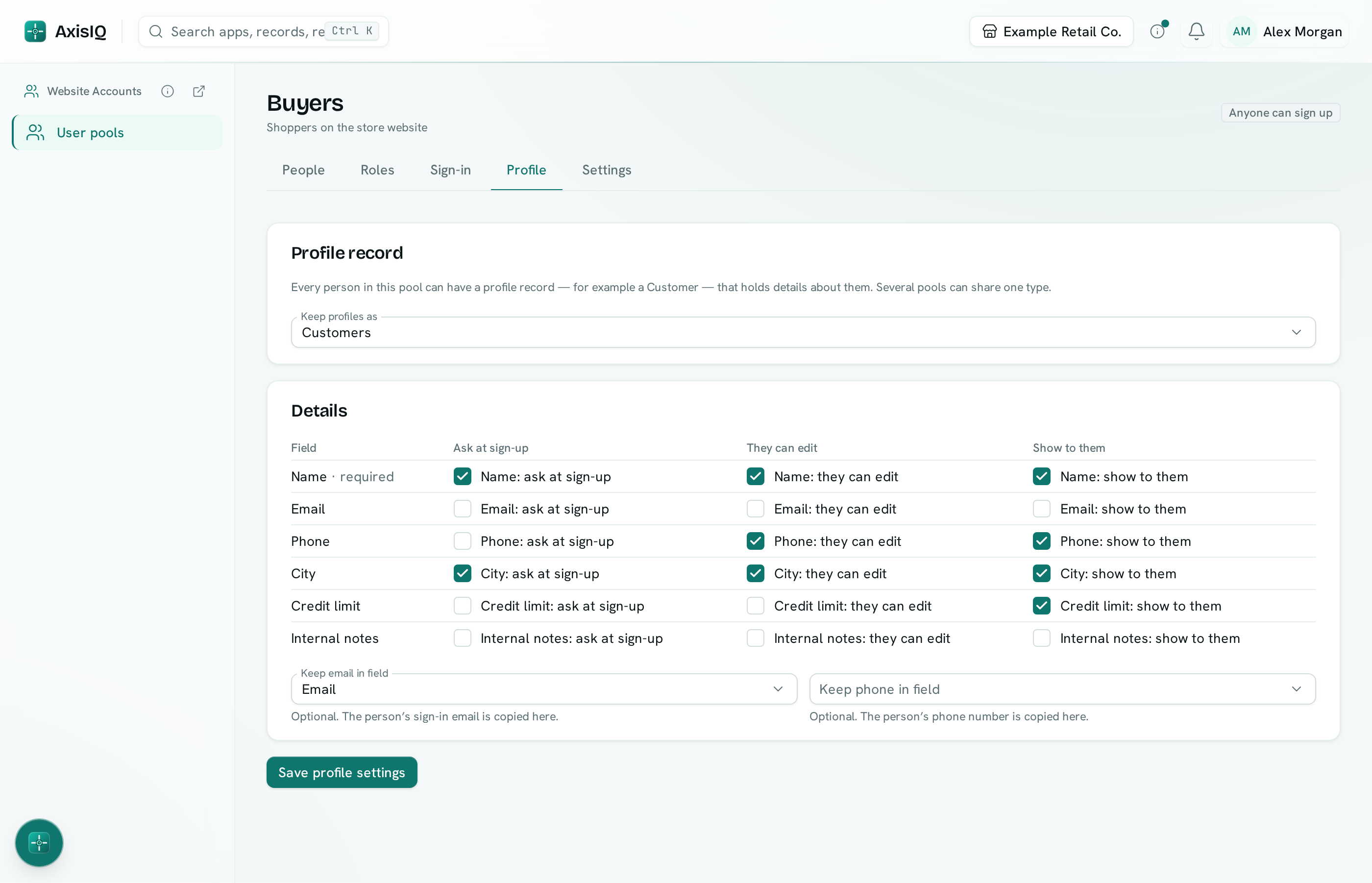The width and height of the screenshot is (1372, 883).
Task: Open the info icon with notification dot
Action: point(1157,31)
